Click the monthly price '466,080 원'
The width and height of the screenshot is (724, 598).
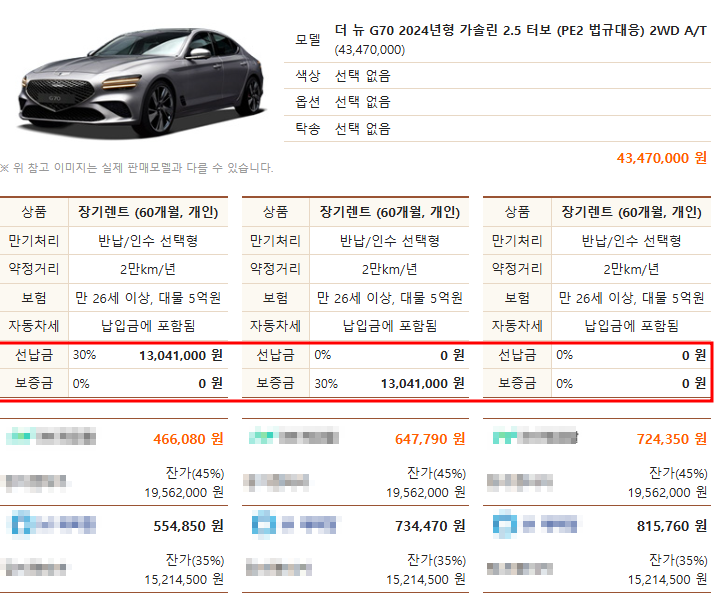point(188,439)
